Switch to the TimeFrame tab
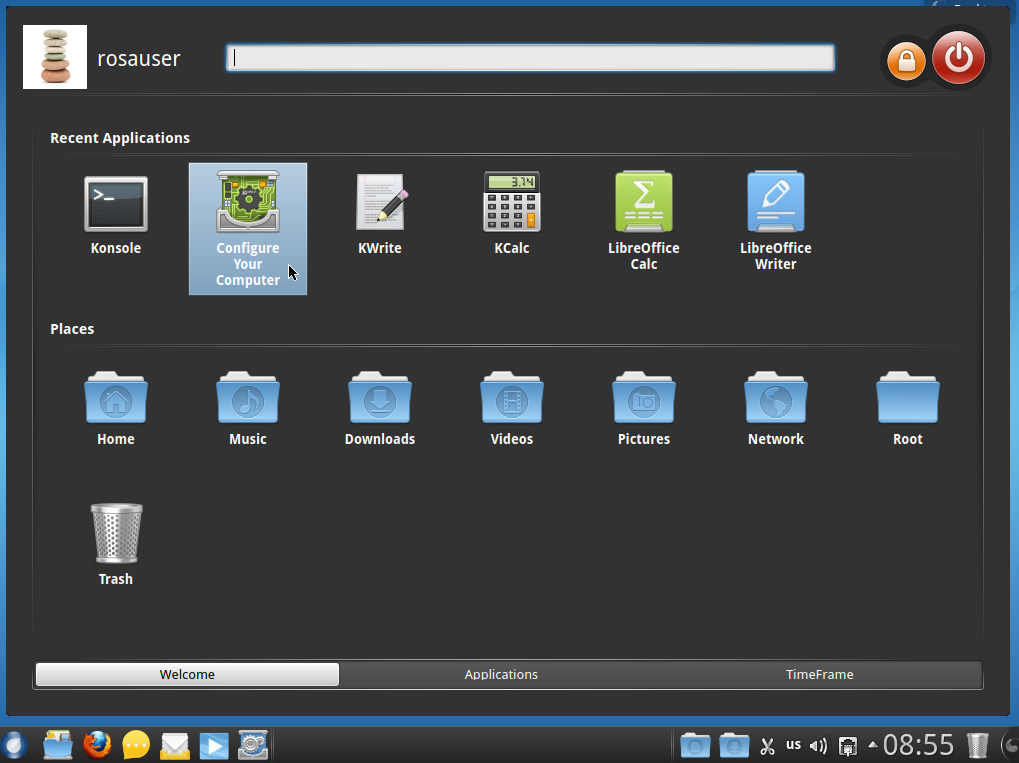The height and width of the screenshot is (763, 1019). [x=819, y=675]
